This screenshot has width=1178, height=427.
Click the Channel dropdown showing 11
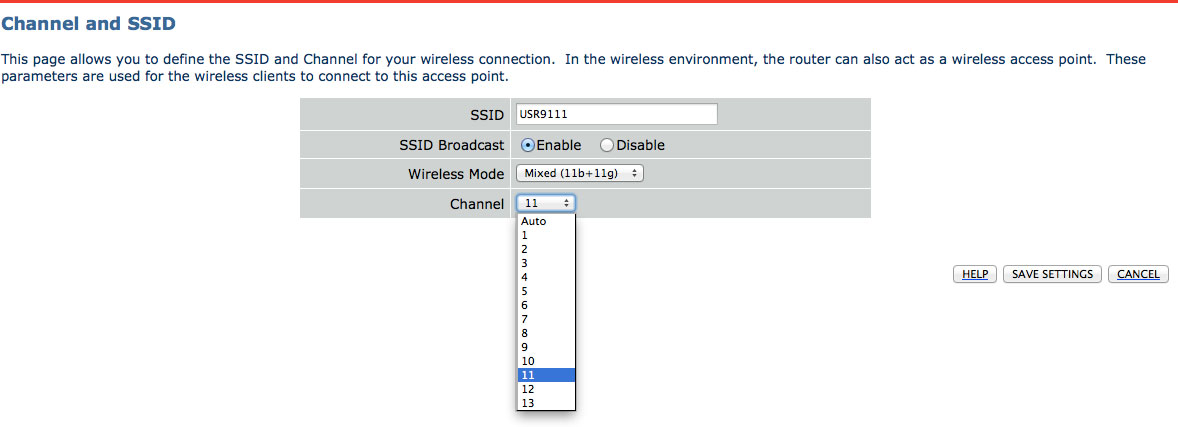click(546, 203)
